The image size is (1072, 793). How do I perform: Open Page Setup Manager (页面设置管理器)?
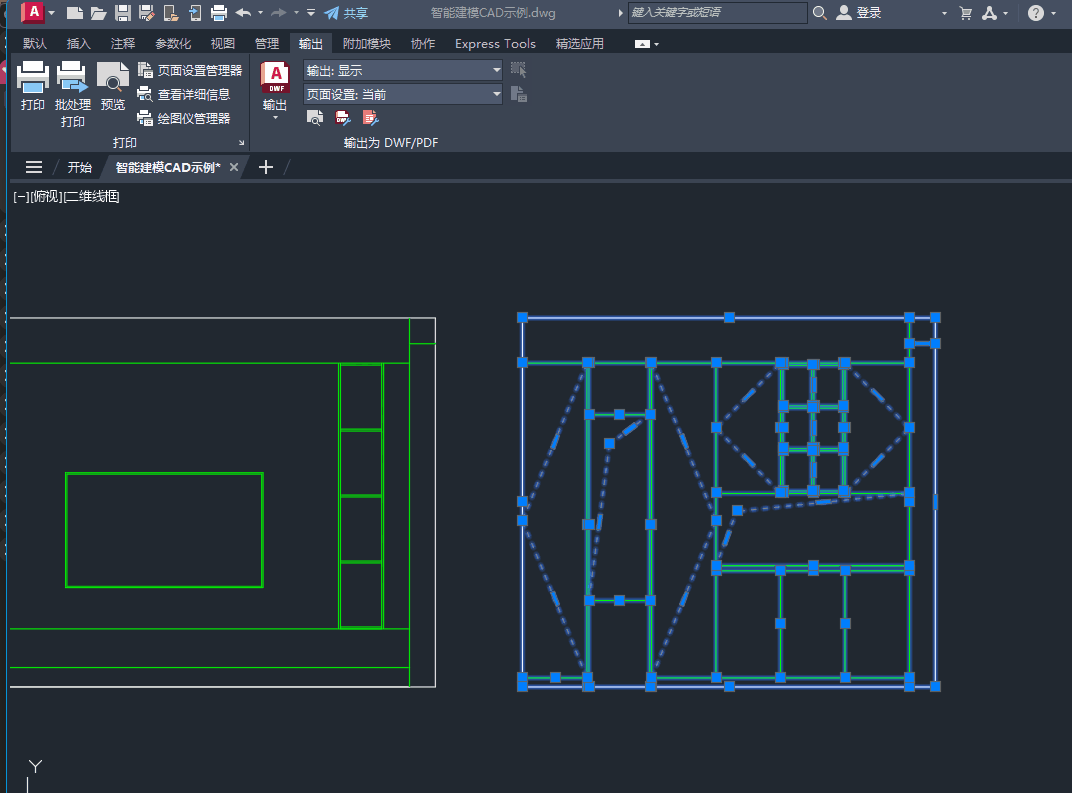190,71
